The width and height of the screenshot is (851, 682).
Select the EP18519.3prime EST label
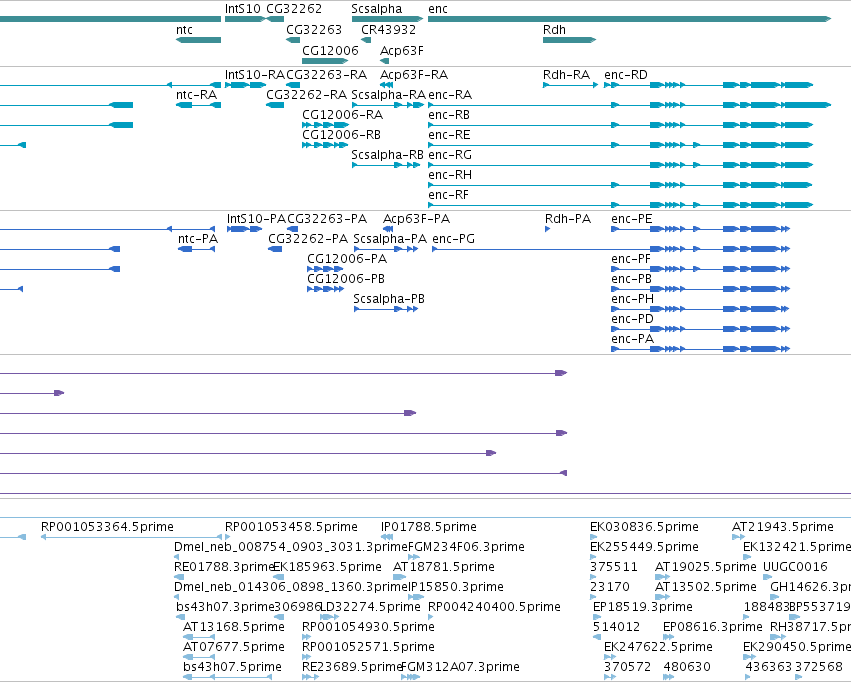pyautogui.click(x=643, y=607)
